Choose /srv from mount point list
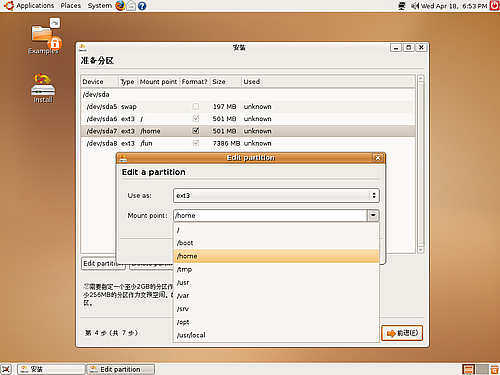 [x=277, y=309]
